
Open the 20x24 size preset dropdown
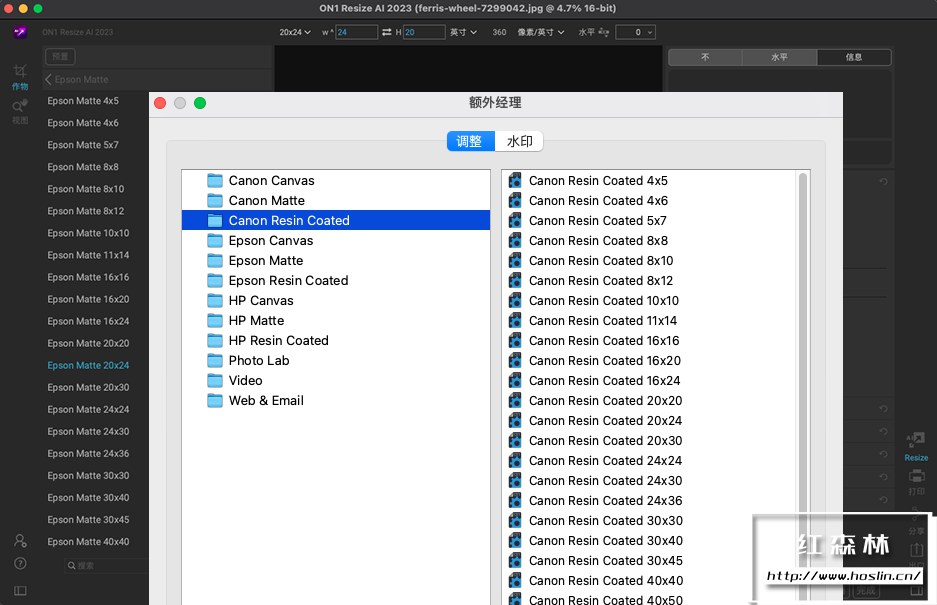(295, 32)
